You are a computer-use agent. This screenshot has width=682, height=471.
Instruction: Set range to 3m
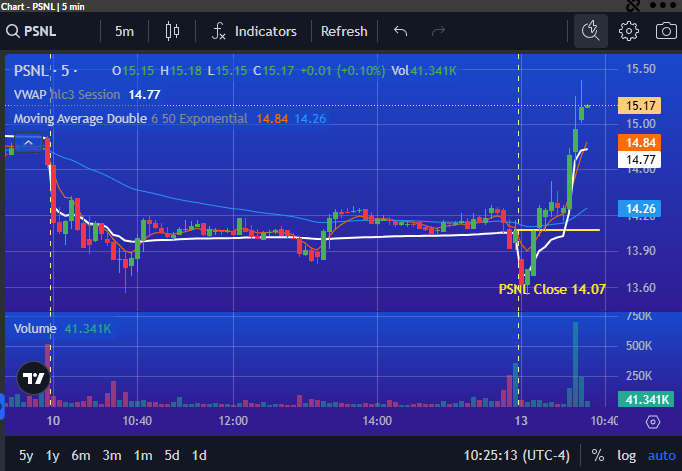coord(112,455)
